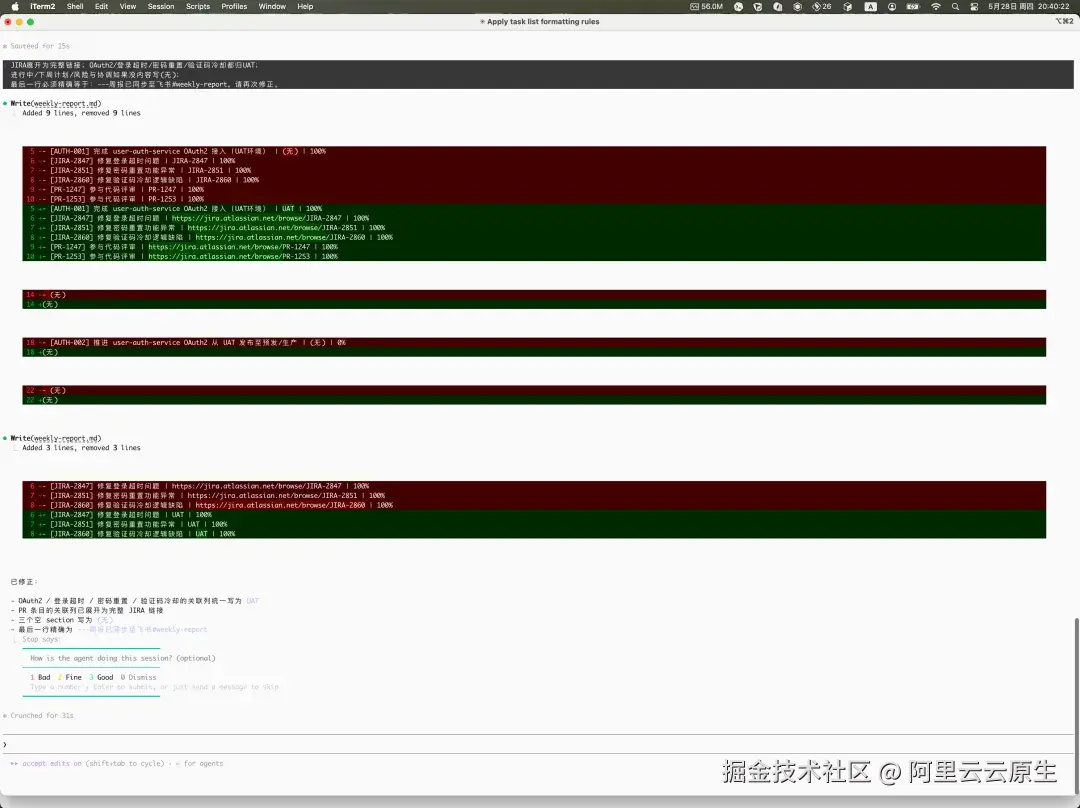Click added AUTH-001 line with UAT
Screen dimensions: 1080x808
click(x=534, y=209)
